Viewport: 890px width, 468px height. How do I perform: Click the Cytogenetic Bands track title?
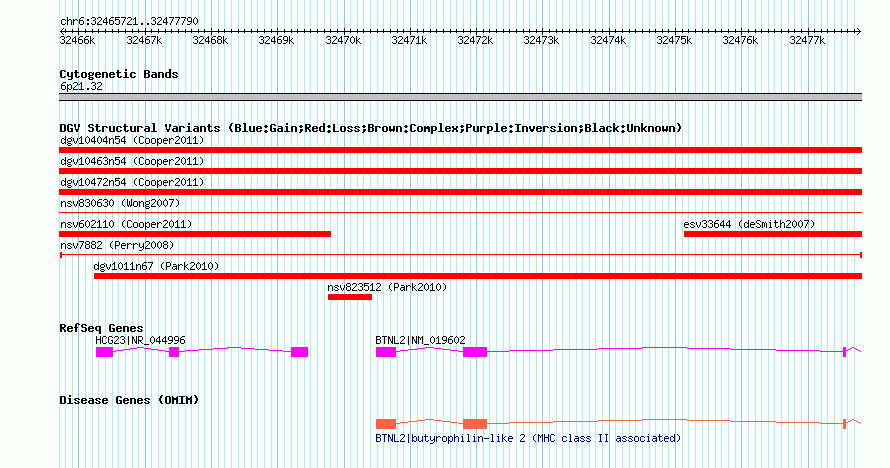(119, 74)
